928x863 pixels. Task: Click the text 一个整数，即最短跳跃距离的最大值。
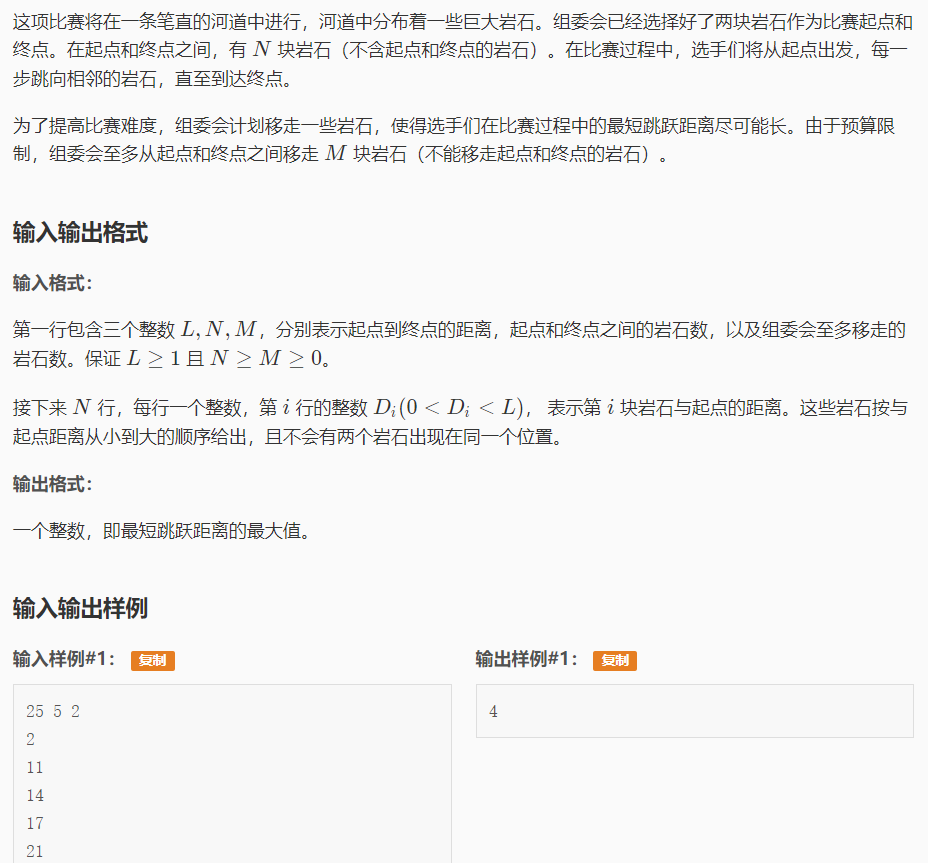162,530
